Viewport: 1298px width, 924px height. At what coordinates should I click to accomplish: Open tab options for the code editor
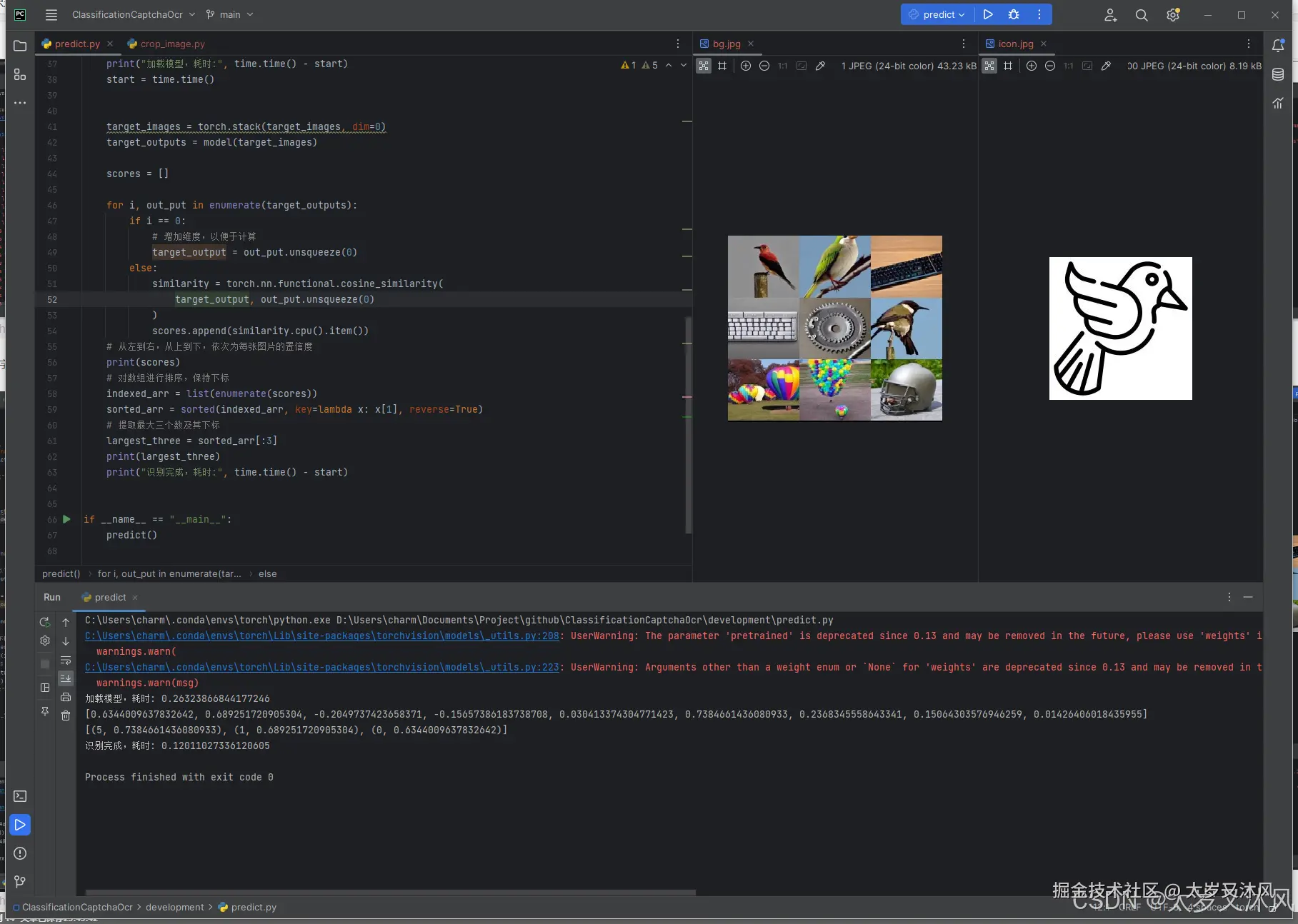(x=678, y=44)
